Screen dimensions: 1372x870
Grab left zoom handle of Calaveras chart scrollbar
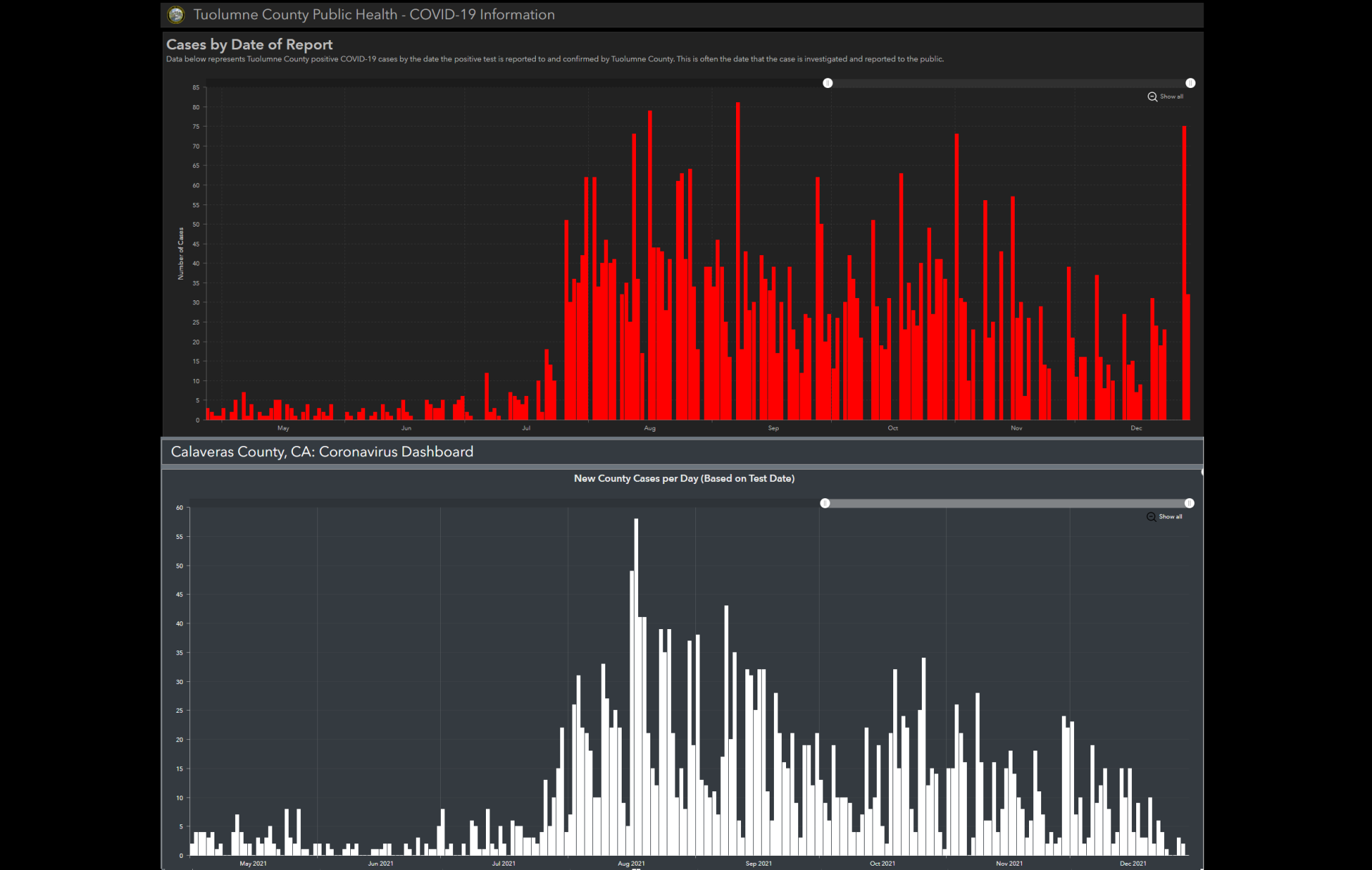[x=825, y=503]
